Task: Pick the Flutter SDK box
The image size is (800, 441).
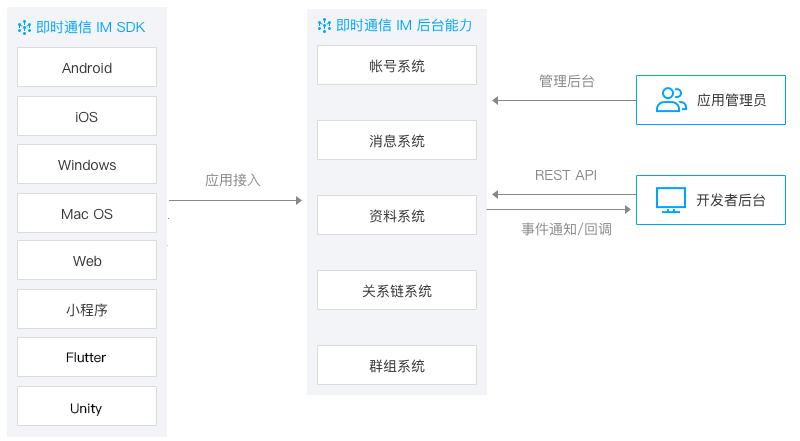Action: pos(87,357)
